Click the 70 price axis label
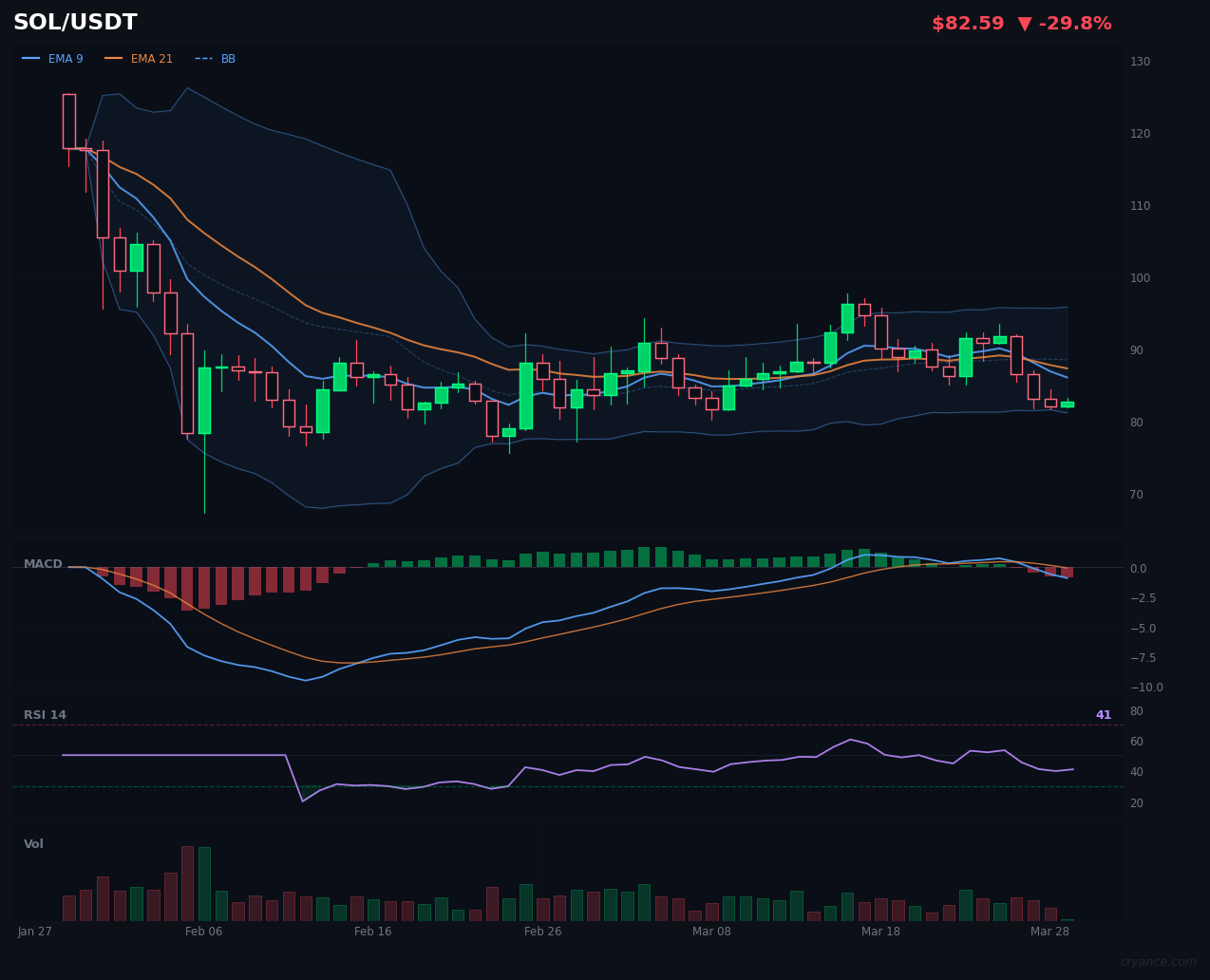This screenshot has height=980, width=1210. click(1136, 495)
